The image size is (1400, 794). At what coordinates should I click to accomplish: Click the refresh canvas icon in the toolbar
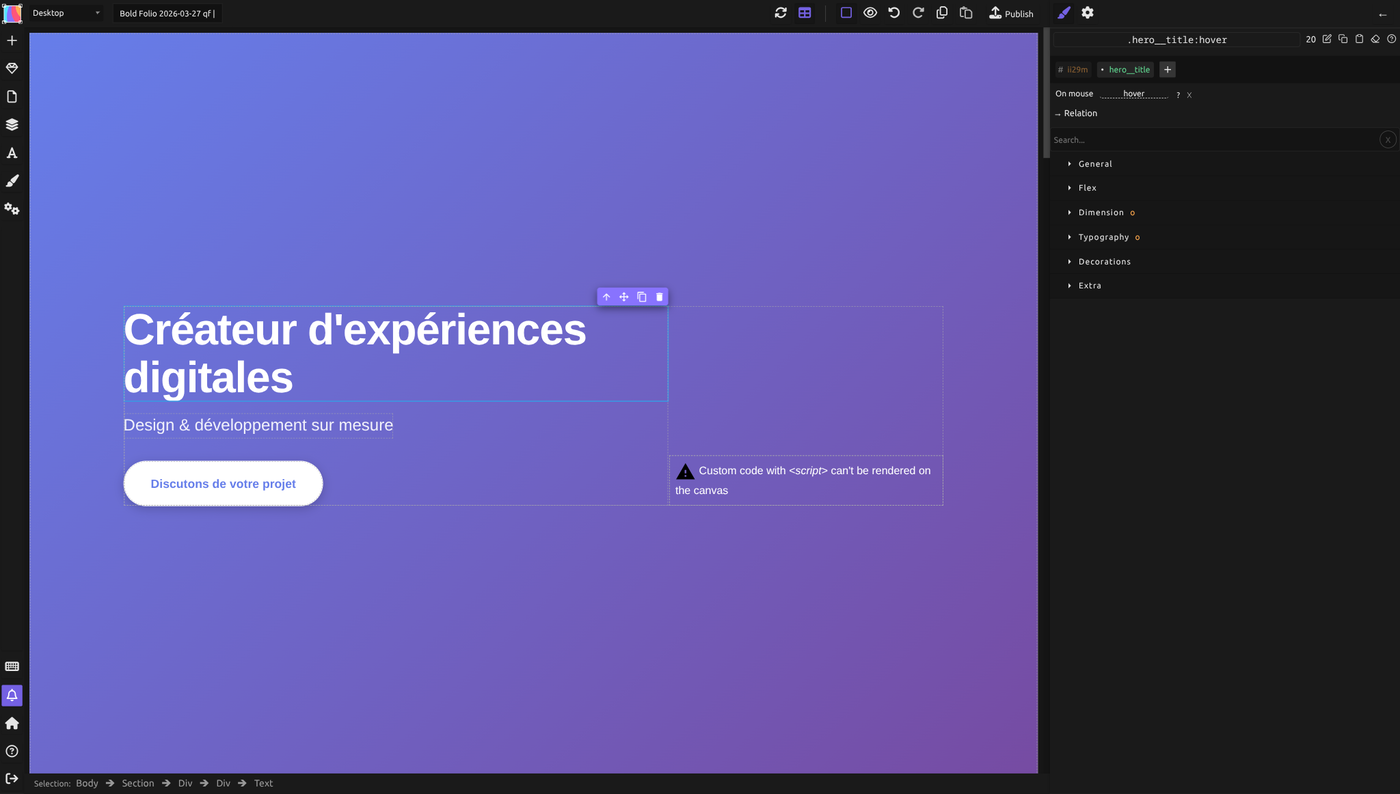[x=780, y=12]
